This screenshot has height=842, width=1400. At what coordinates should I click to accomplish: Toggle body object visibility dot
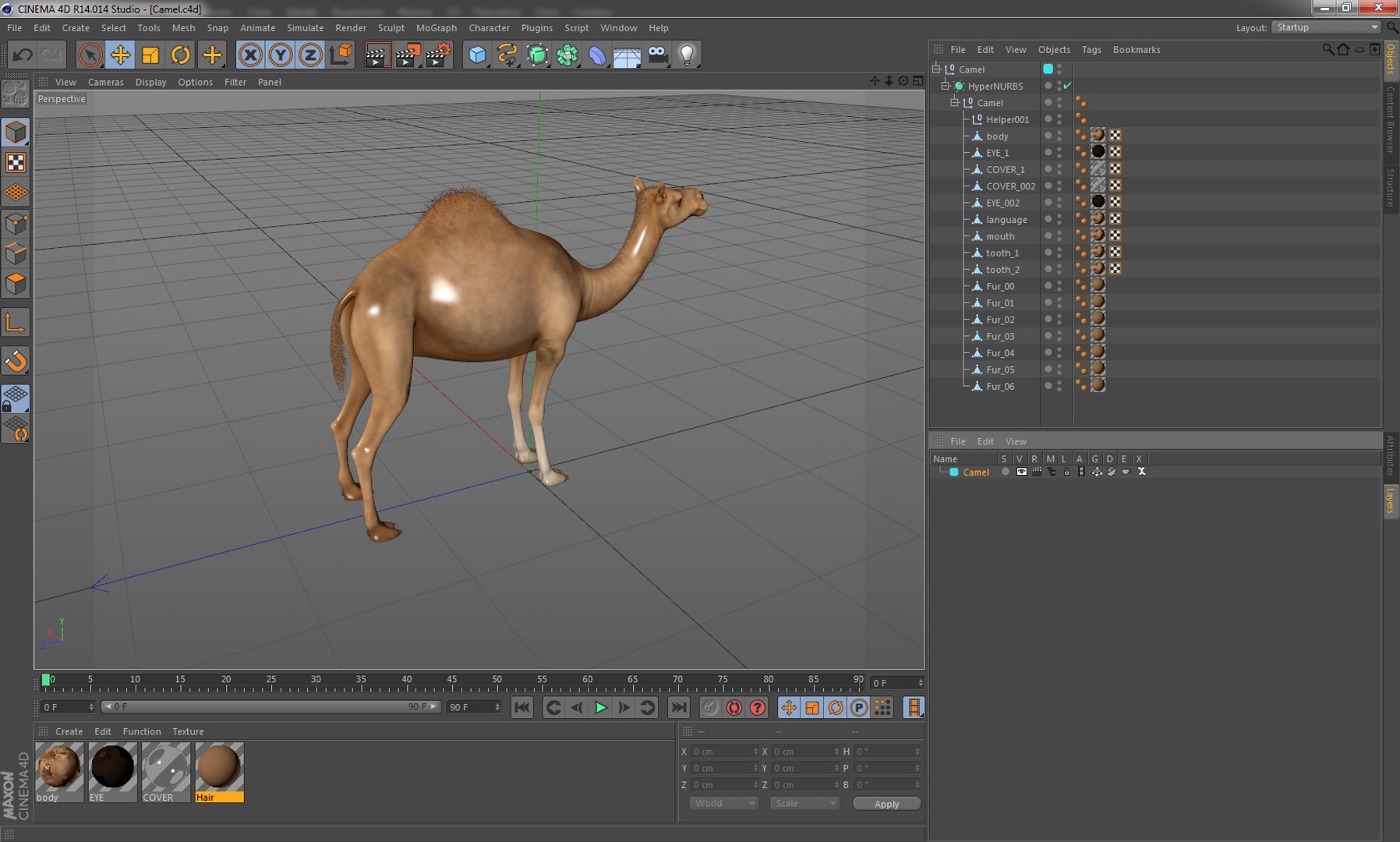(x=1048, y=136)
